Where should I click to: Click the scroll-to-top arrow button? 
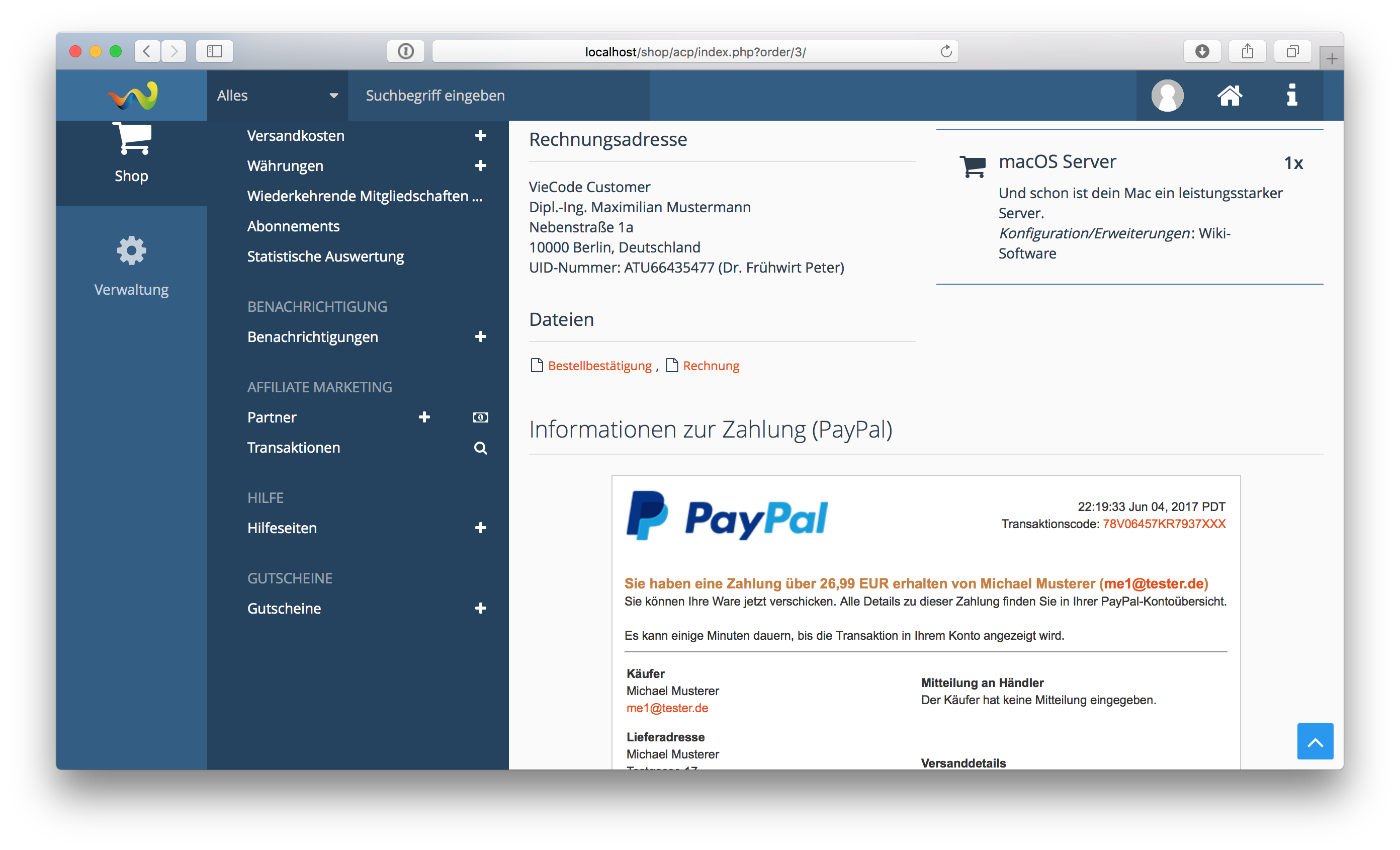1315,741
